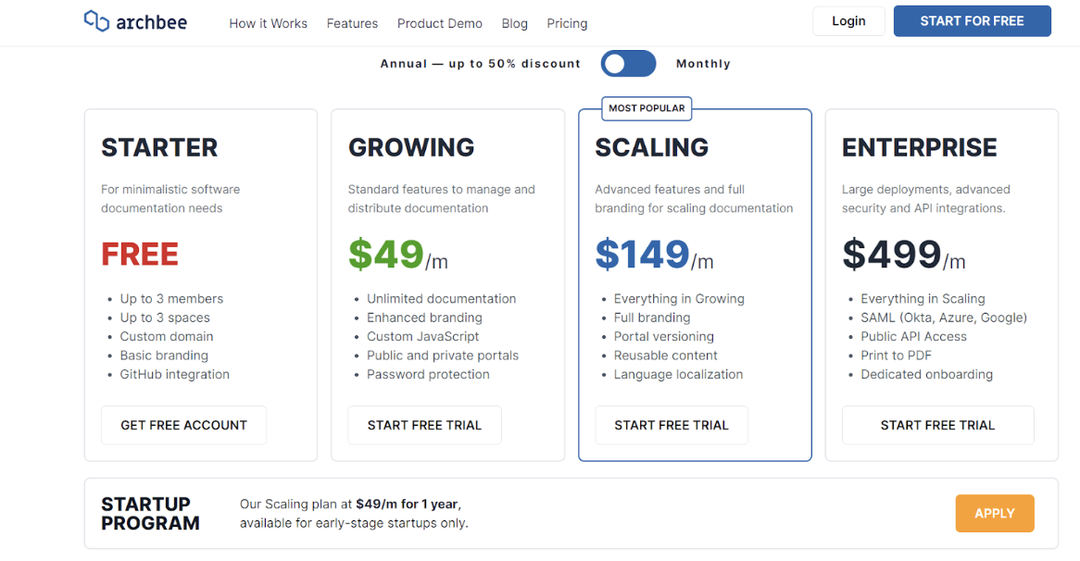Click GET FREE ACCOUNT on Starter plan

(x=184, y=425)
